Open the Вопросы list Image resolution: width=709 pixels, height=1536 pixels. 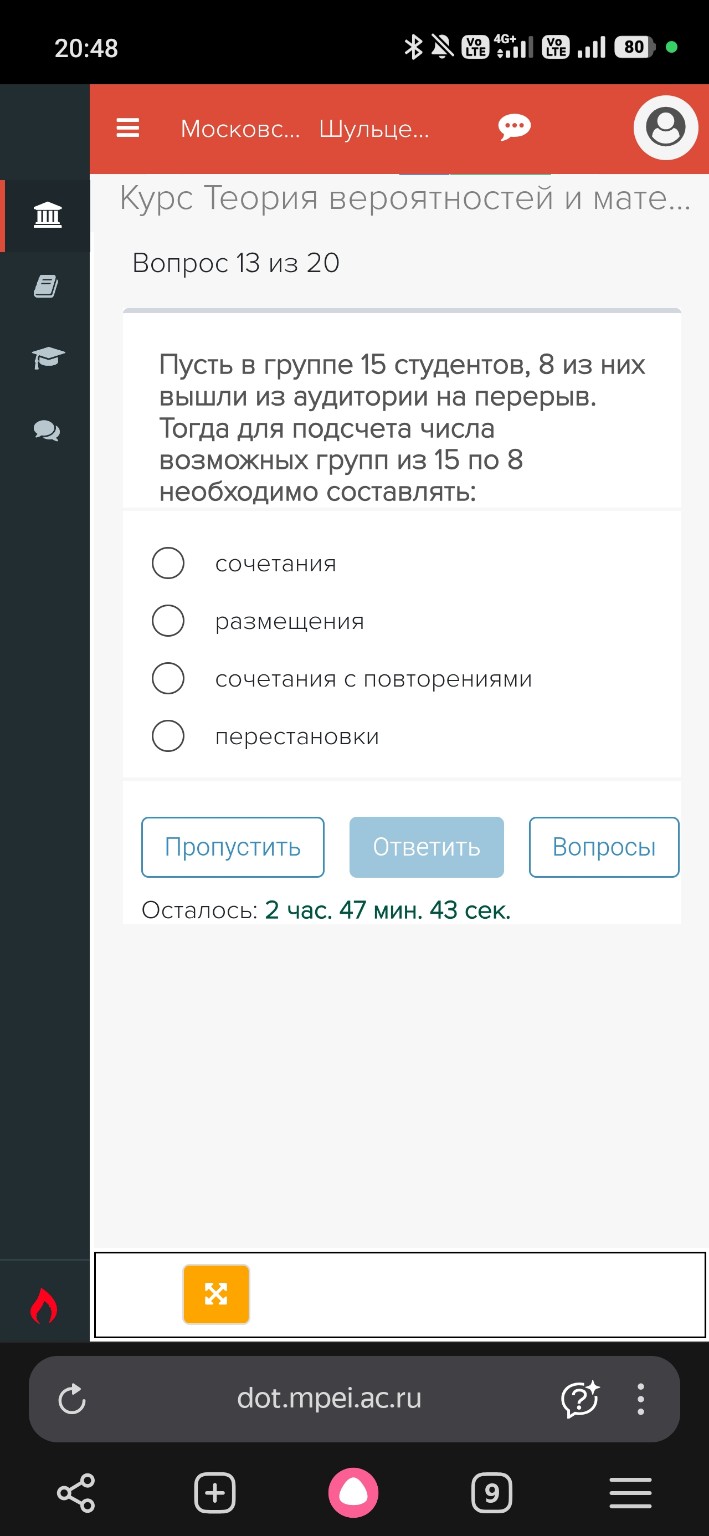click(x=604, y=847)
